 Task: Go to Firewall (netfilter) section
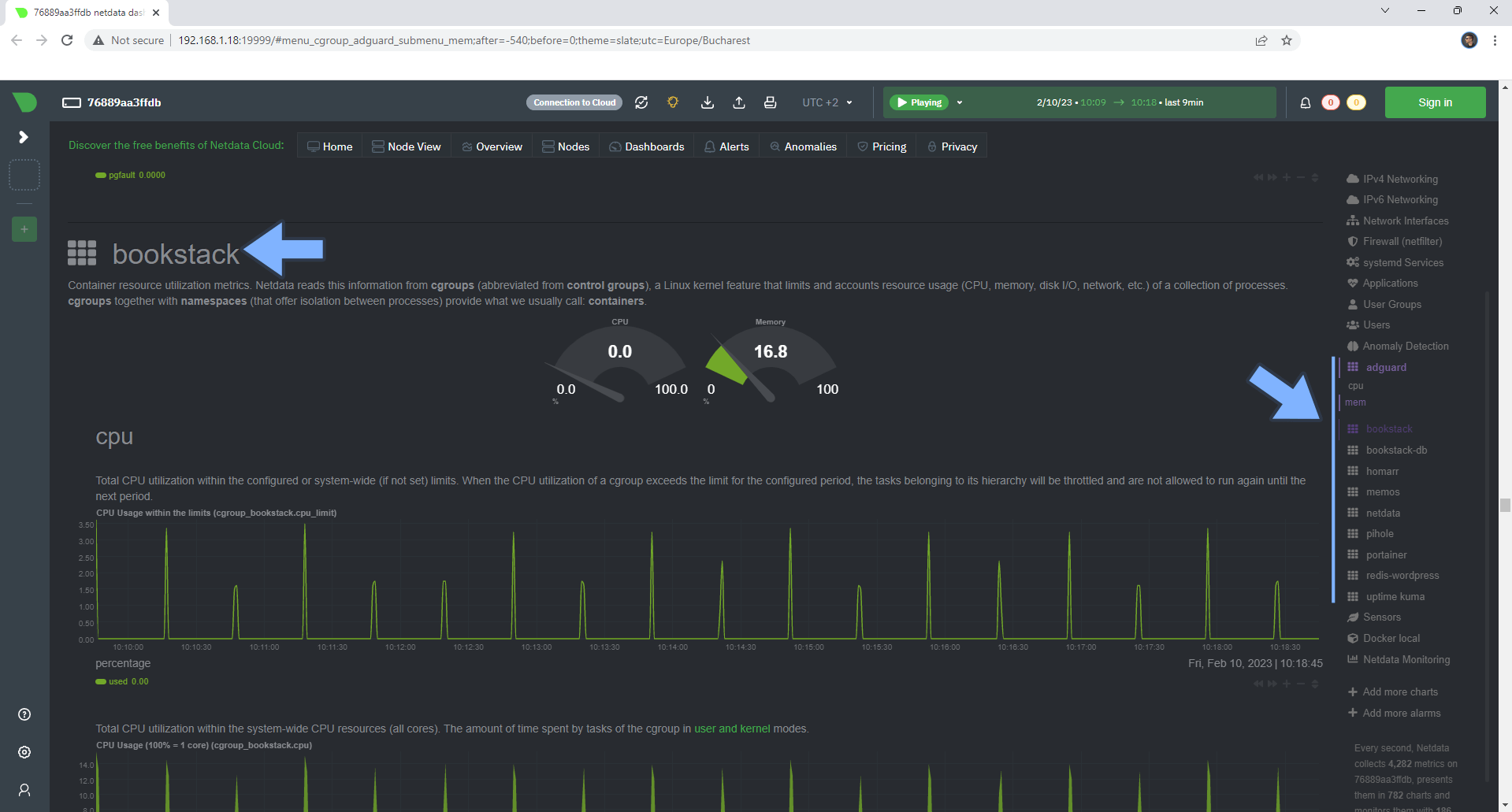tap(1395, 241)
